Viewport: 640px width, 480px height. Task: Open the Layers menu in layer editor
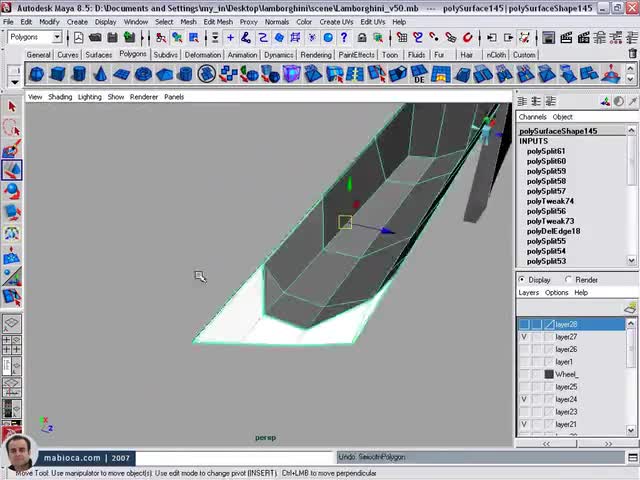(529, 293)
